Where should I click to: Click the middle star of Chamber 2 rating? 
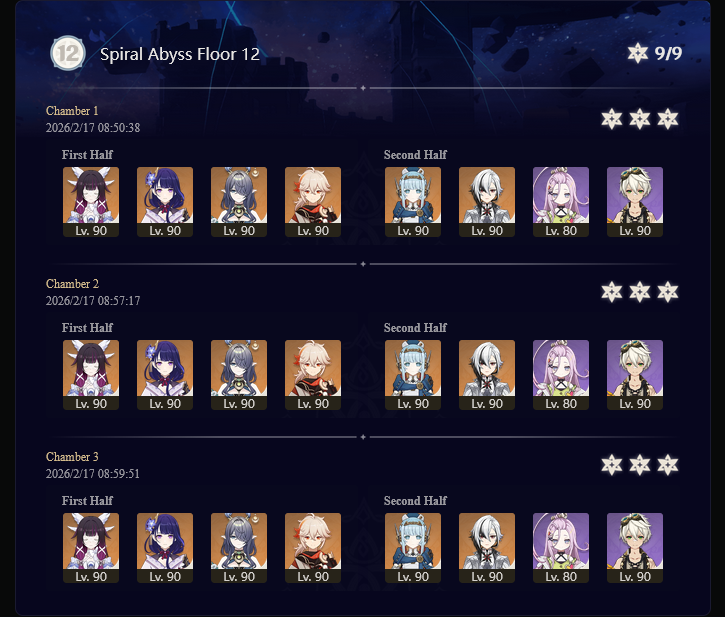(640, 292)
